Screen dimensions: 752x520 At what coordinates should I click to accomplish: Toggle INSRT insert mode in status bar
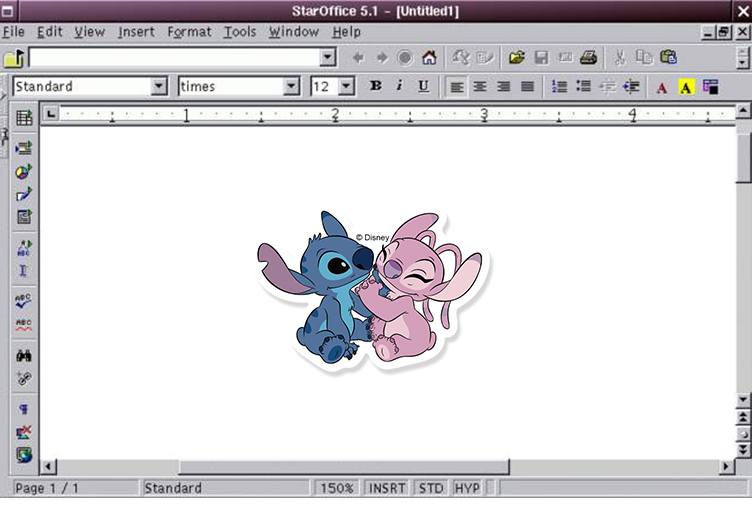387,488
